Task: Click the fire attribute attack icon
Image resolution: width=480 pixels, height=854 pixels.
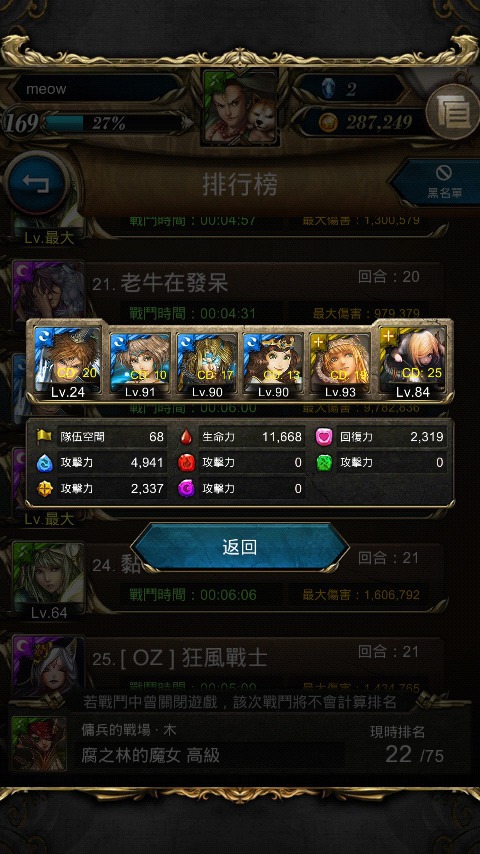Action: [186, 463]
